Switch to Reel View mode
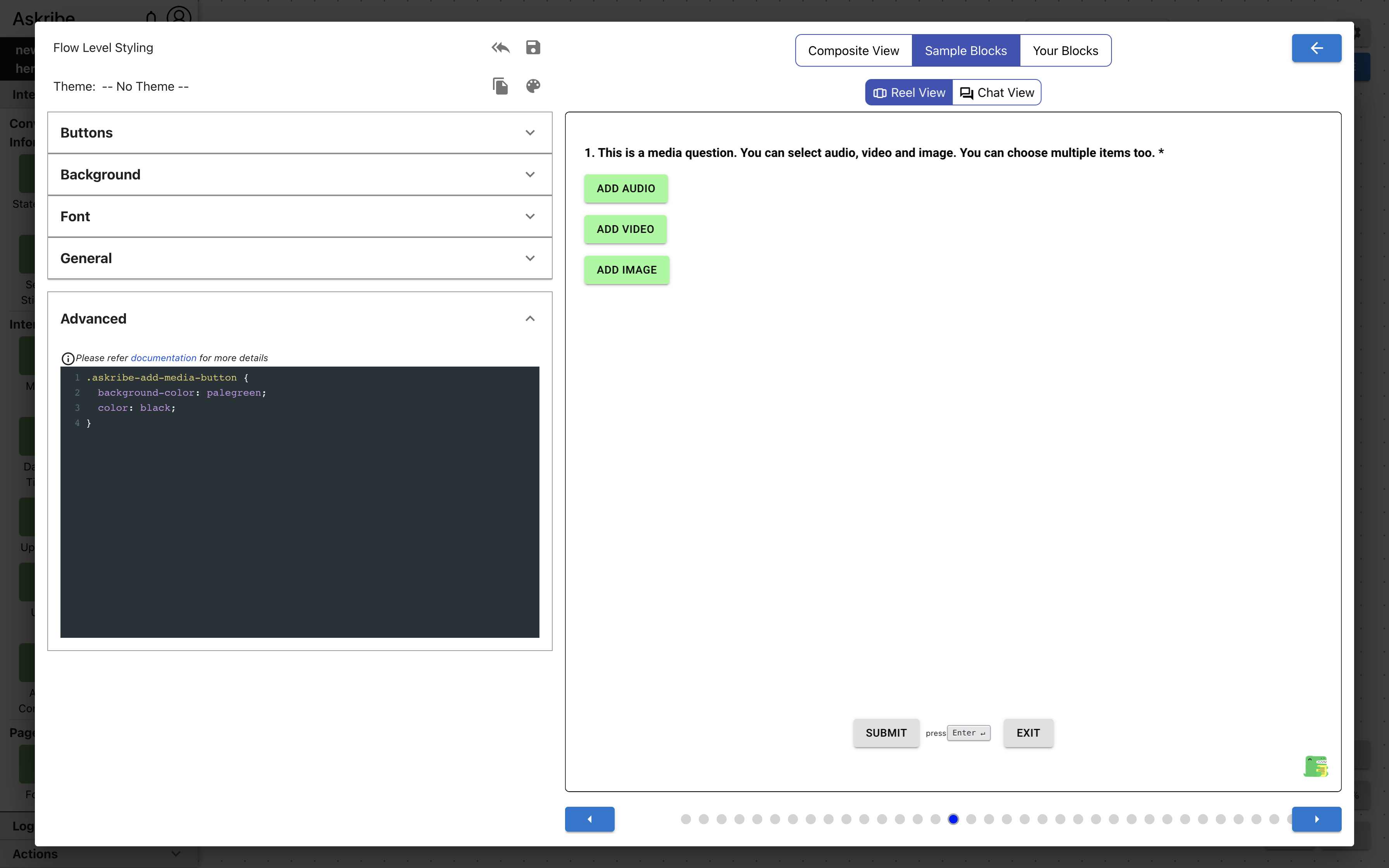Screen dimensions: 1389x868 pyautogui.click(x=909, y=93)
